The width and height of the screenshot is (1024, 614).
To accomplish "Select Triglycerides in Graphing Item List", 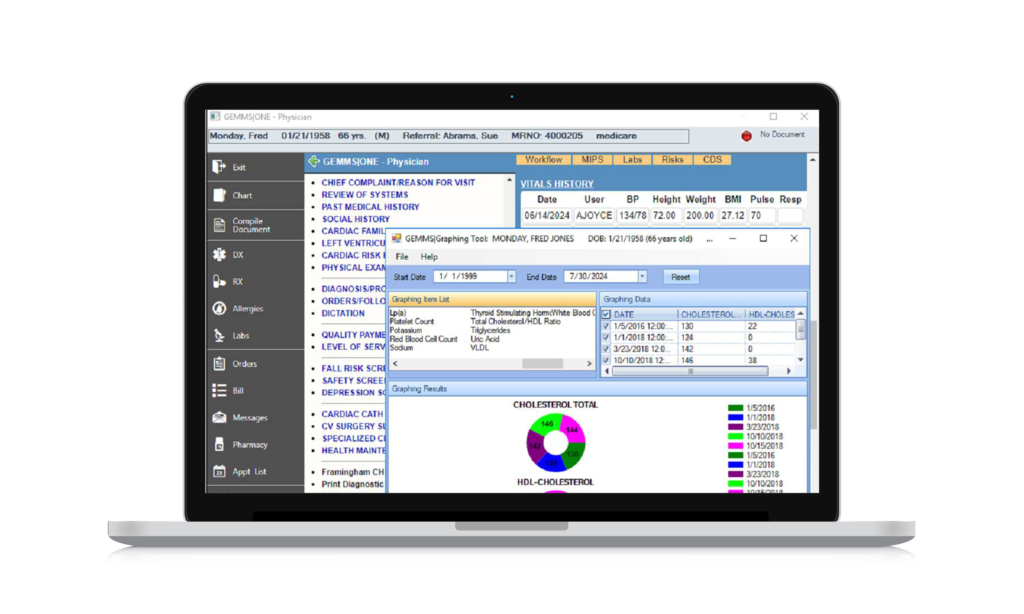I will (x=490, y=331).
